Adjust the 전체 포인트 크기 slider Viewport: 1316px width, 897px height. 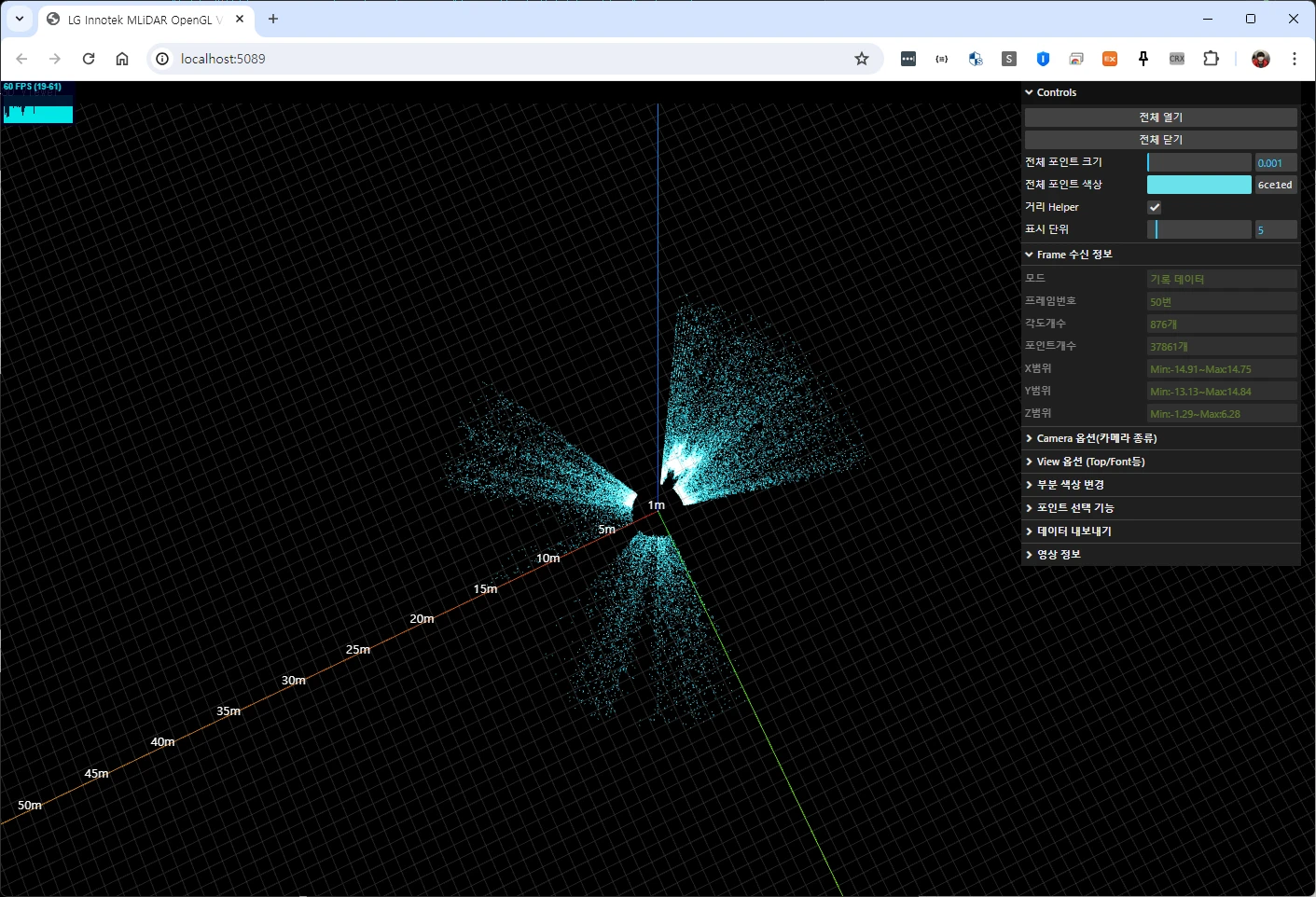click(x=1199, y=162)
